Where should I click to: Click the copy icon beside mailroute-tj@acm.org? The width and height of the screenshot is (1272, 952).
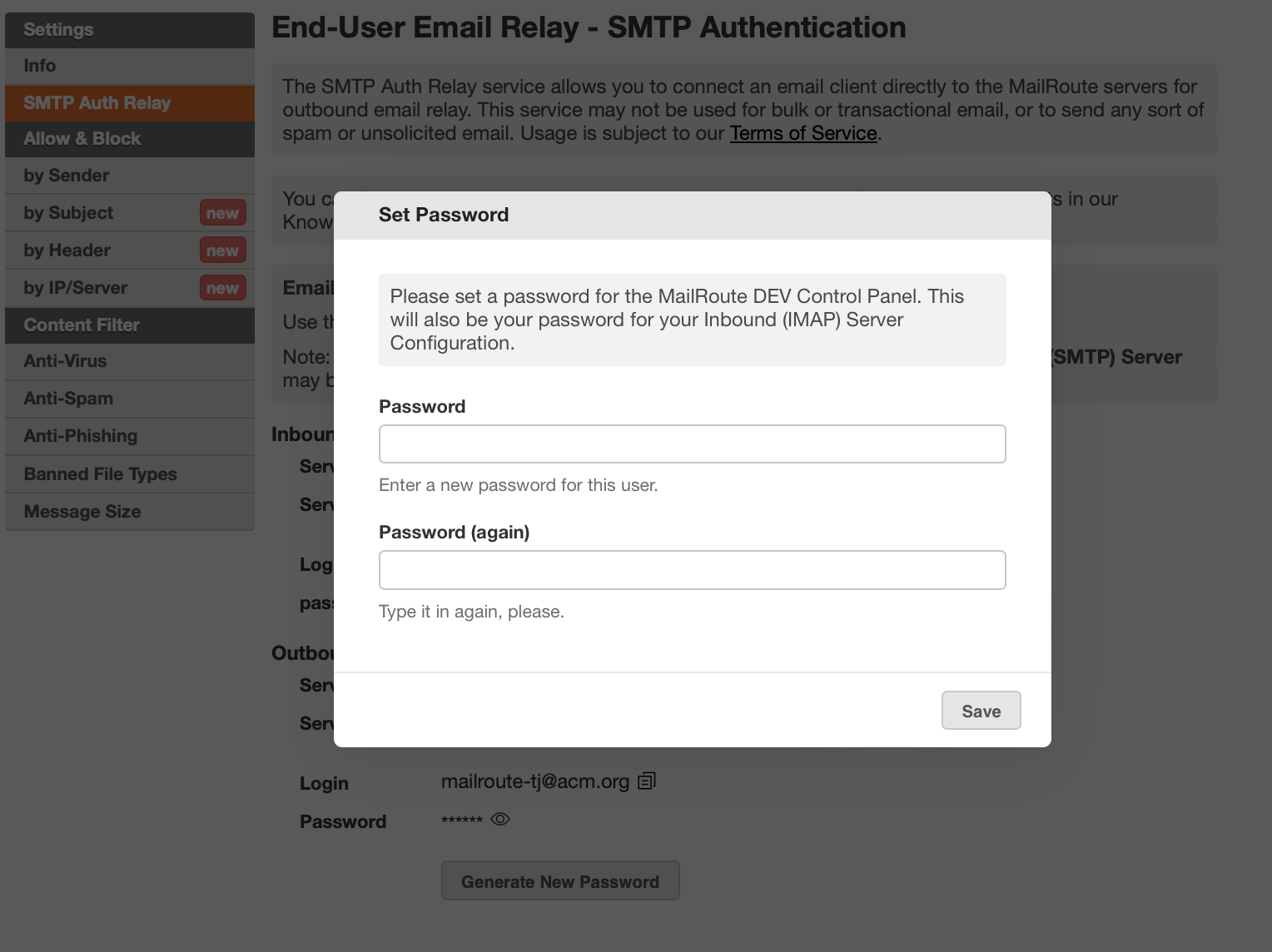647,781
